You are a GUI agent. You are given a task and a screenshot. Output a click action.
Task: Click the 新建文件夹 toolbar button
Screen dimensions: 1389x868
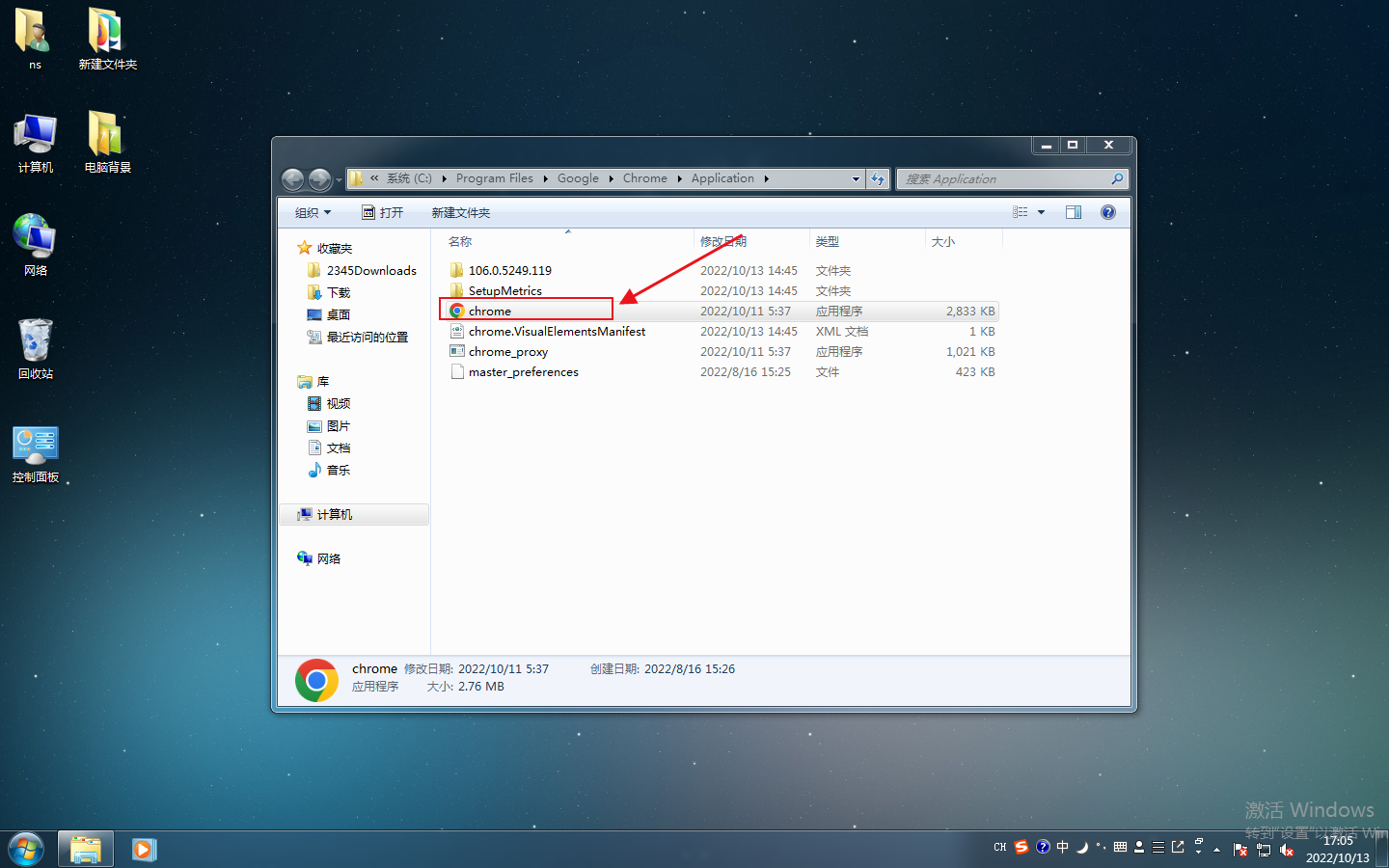click(461, 212)
